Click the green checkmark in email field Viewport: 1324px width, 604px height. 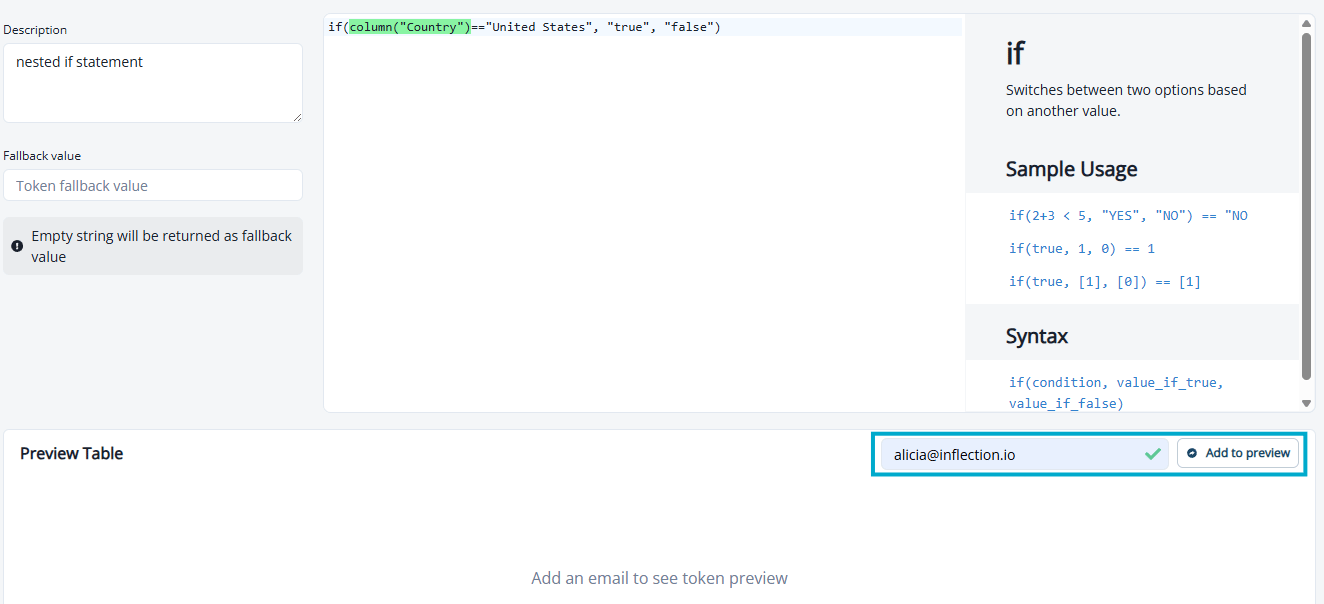[x=1153, y=454]
